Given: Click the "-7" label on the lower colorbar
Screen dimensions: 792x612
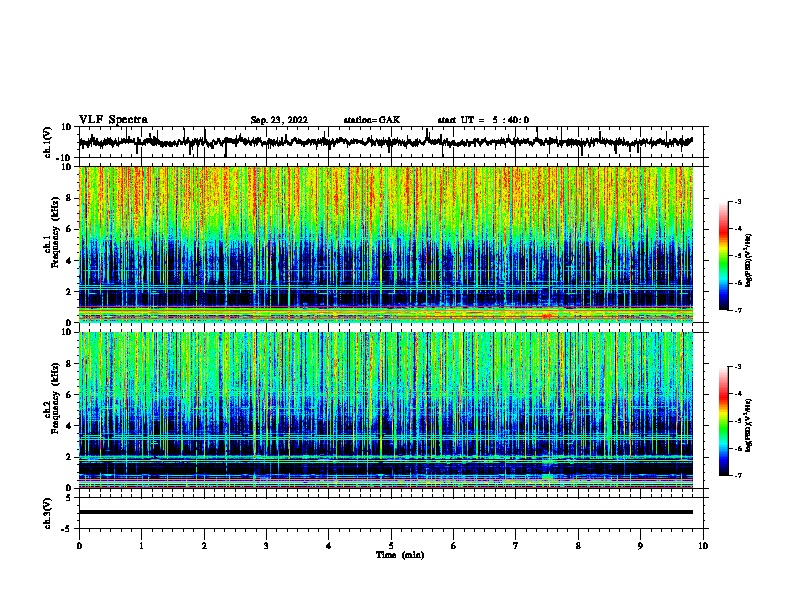Looking at the screenshot, I should click(x=737, y=476).
